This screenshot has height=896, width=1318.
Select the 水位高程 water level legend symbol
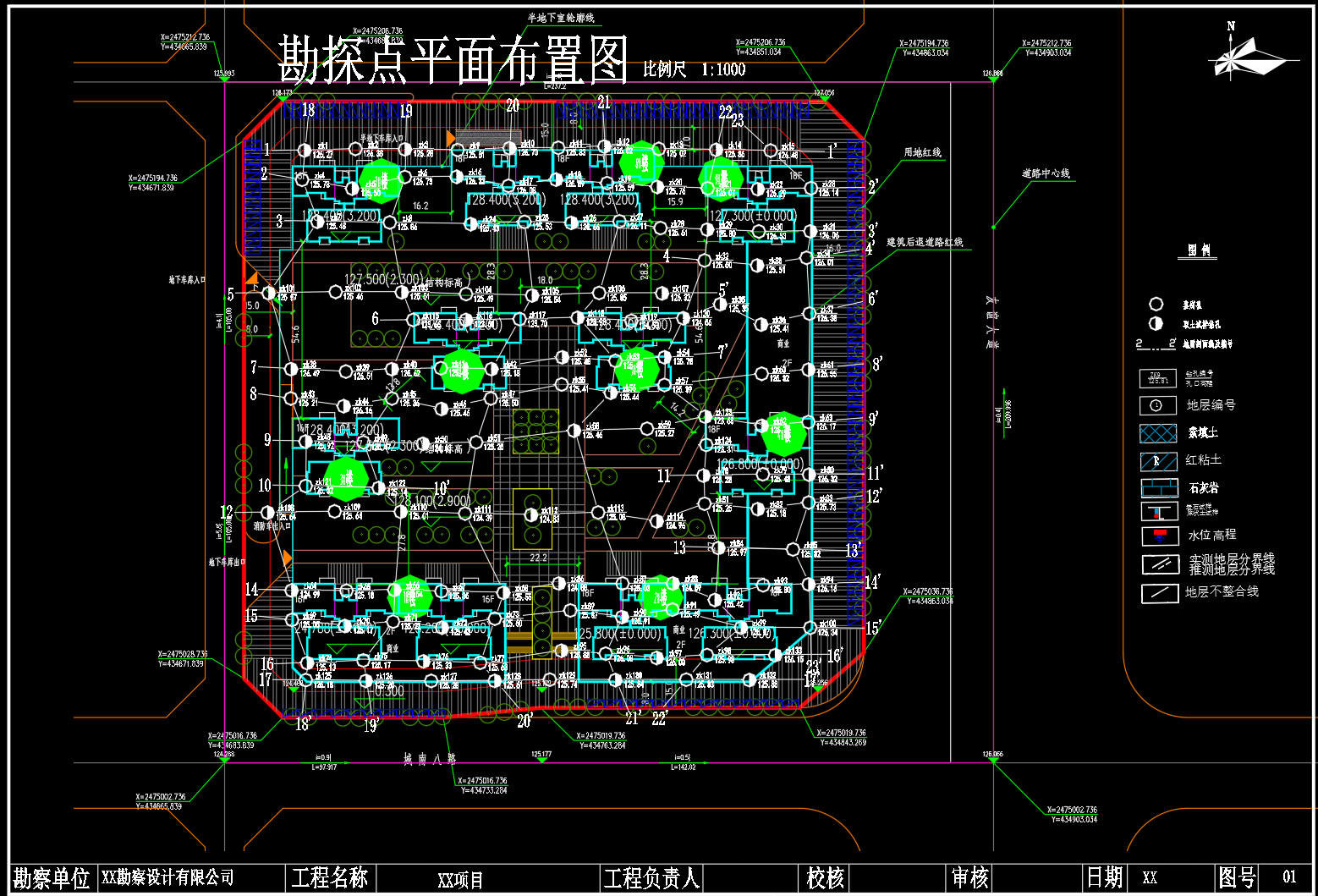[1158, 536]
